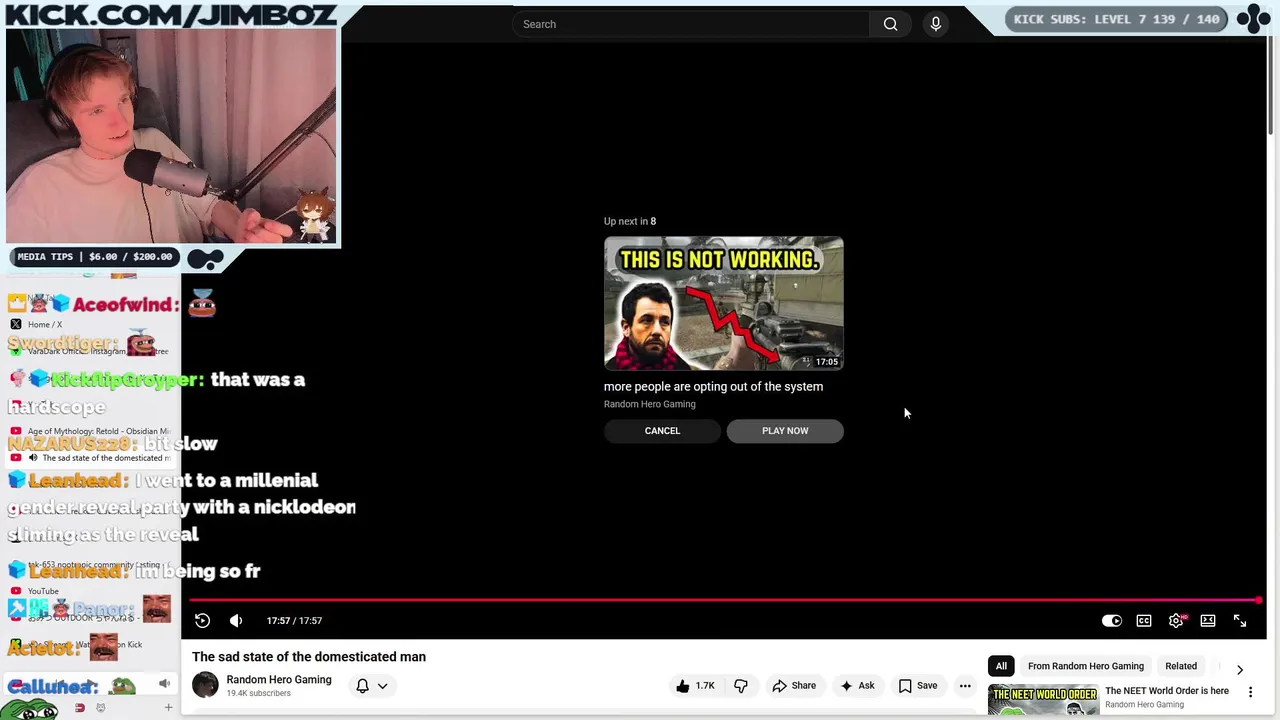Replay the video with the replay icon
Screen dimensions: 1280x720
[x=202, y=621]
